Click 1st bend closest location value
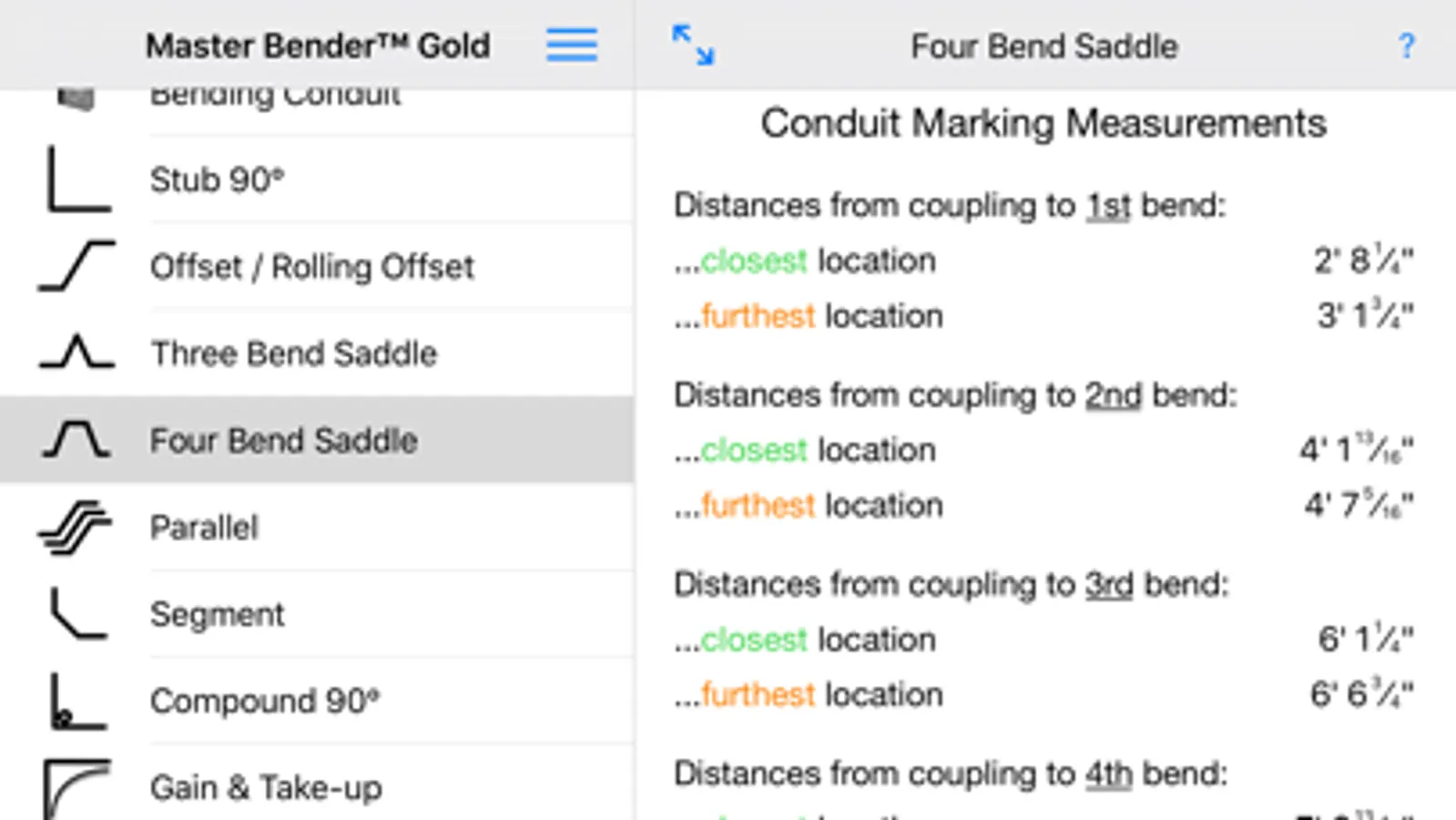This screenshot has width=1456, height=820. pos(1362,261)
